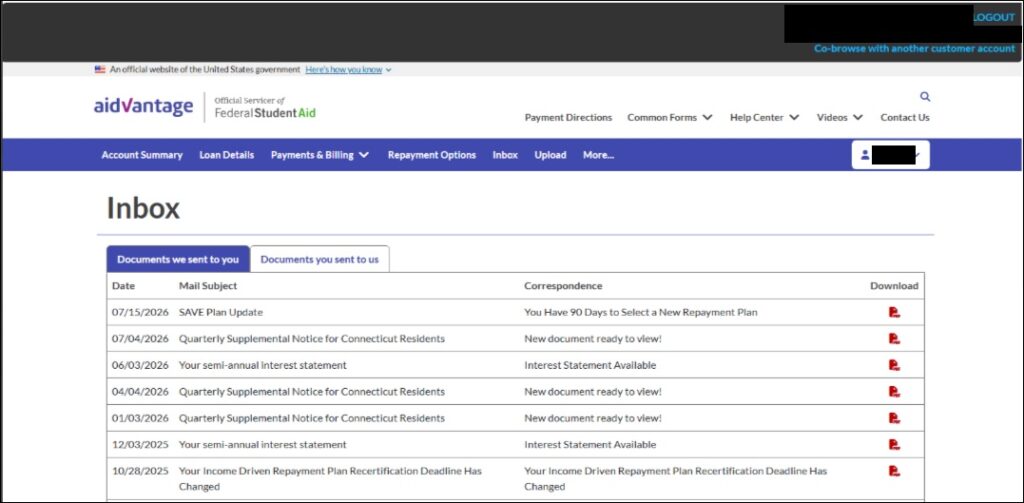
Task: Expand the Common Forms dropdown
Action: pos(670,118)
